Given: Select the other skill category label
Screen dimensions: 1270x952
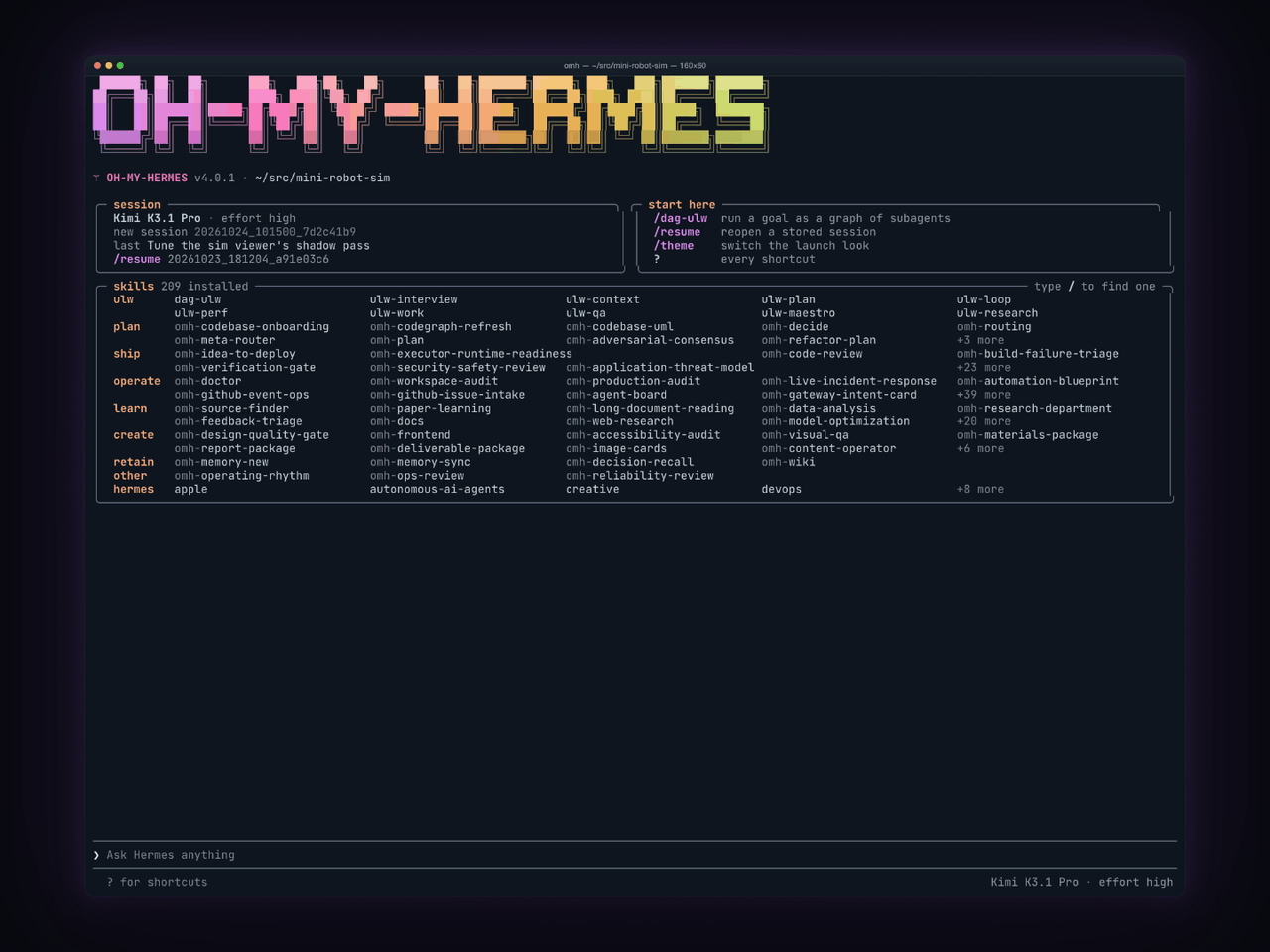Looking at the screenshot, I should tap(130, 476).
